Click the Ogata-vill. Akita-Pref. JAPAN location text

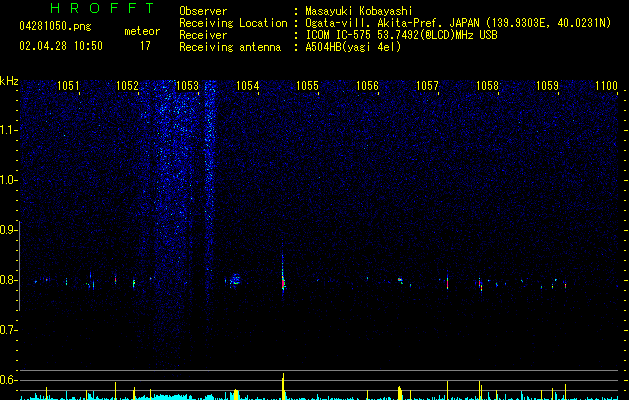click(458, 23)
